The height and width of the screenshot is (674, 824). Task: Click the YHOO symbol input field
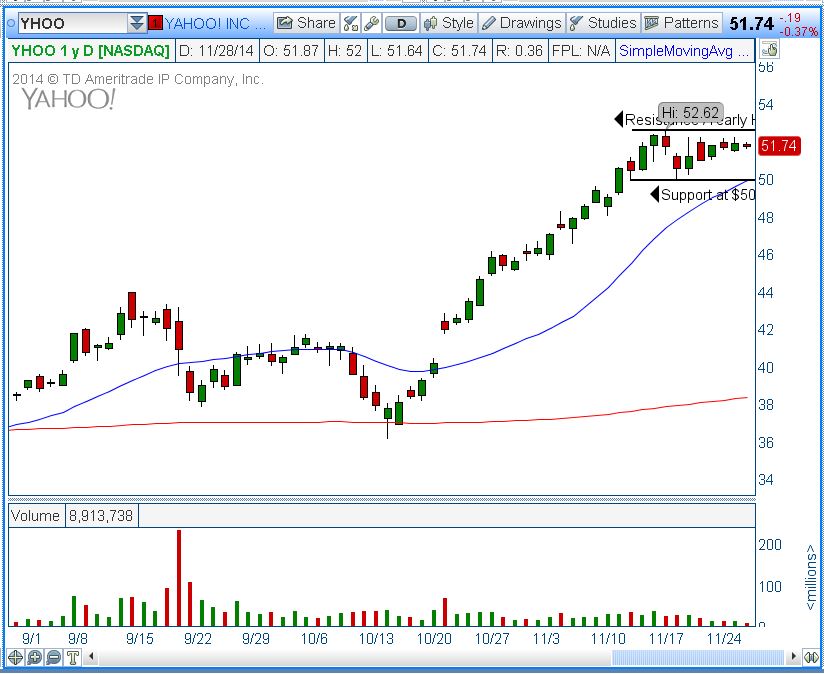pyautogui.click(x=73, y=23)
